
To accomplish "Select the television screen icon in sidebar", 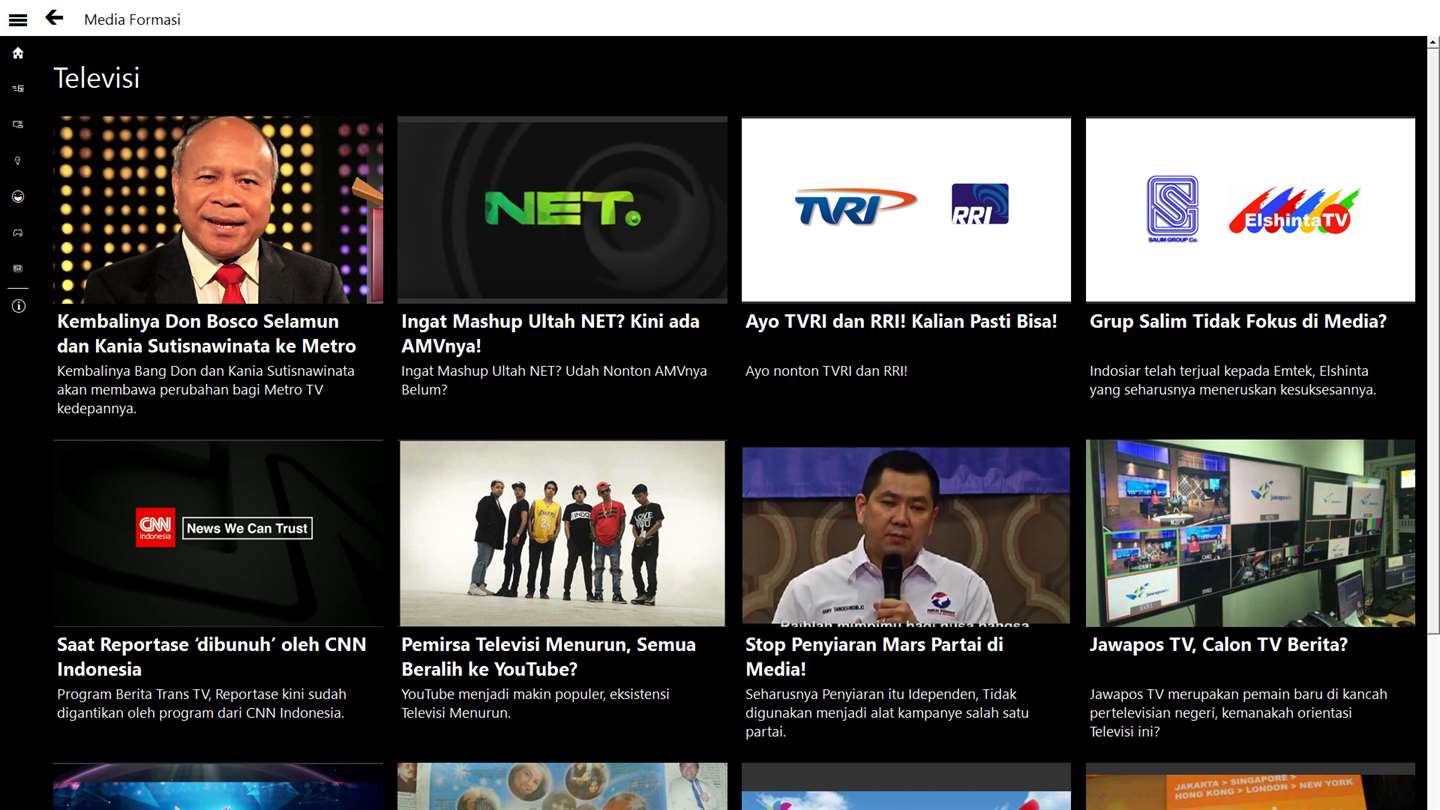I will tap(18, 125).
